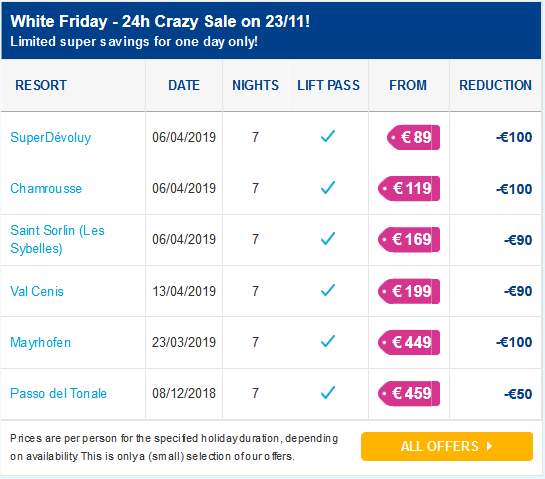Select the €459 pink price tag
The width and height of the screenshot is (545, 479).
point(409,393)
